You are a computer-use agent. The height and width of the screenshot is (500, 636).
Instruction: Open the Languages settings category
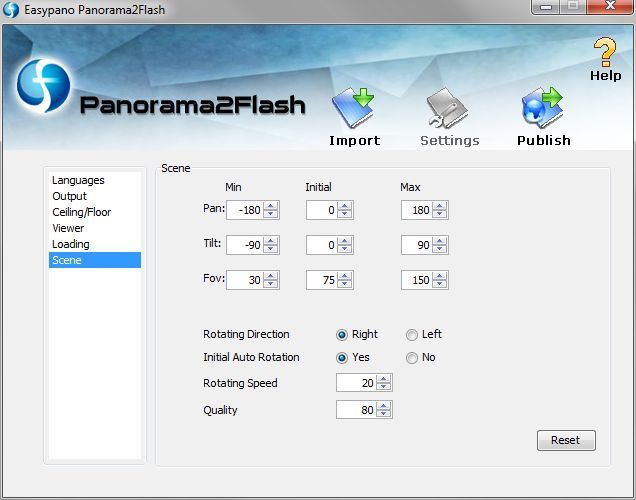(x=78, y=180)
